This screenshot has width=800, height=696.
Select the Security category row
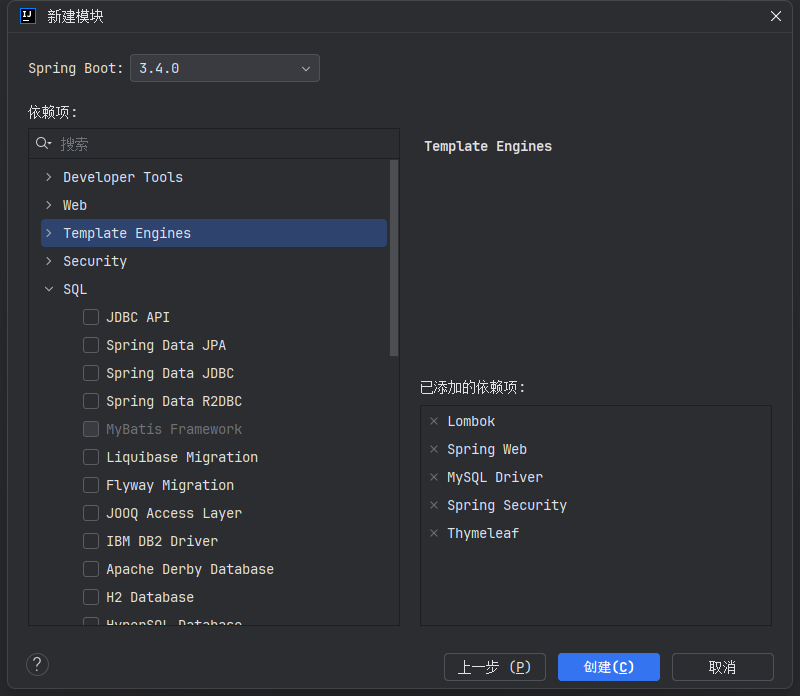pyautogui.click(x=95, y=261)
